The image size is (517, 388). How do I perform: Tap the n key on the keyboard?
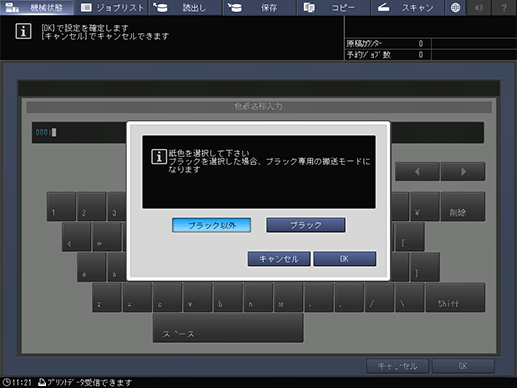(x=258, y=298)
